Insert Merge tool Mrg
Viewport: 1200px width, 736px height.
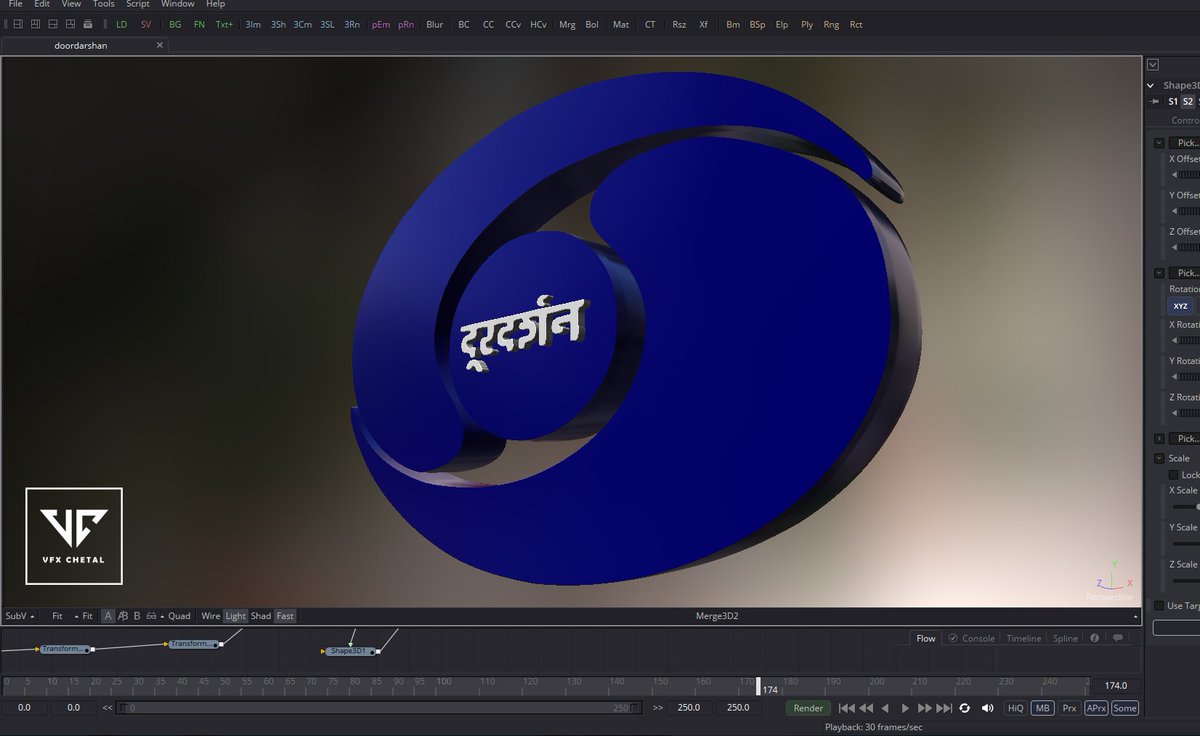point(567,24)
